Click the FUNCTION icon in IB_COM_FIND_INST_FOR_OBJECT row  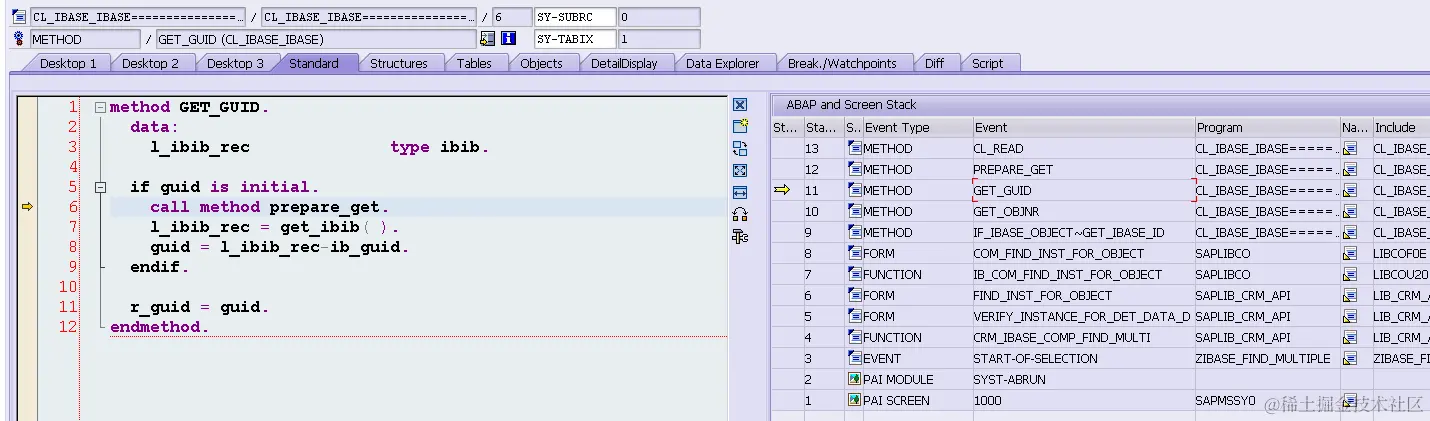pos(854,274)
